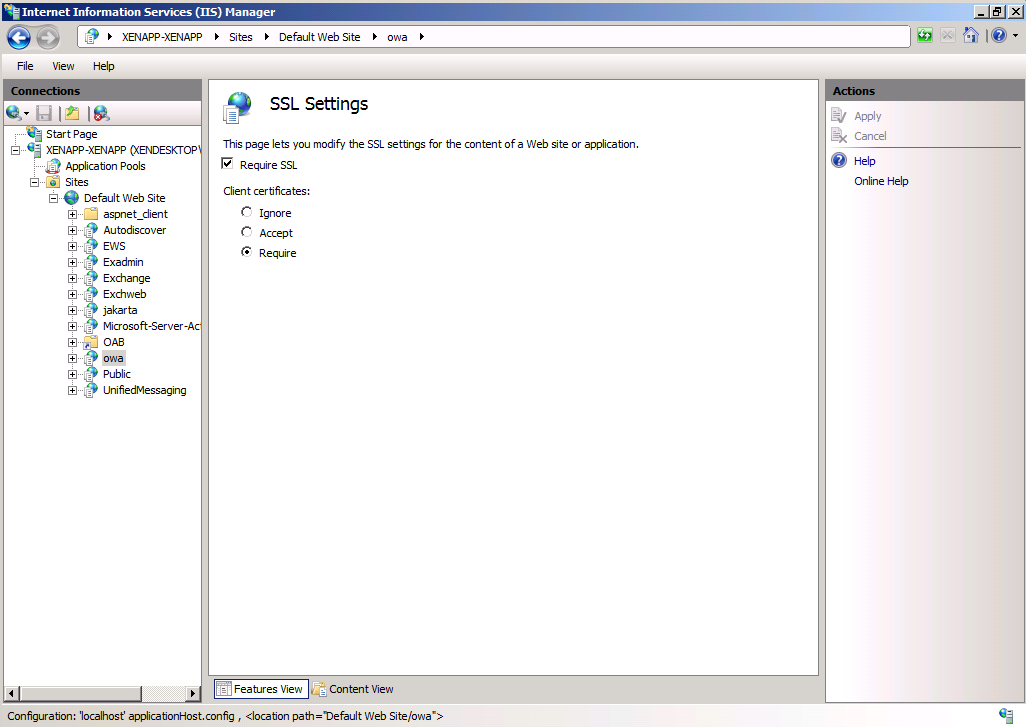Click the status bar network icon

pos(1006,716)
